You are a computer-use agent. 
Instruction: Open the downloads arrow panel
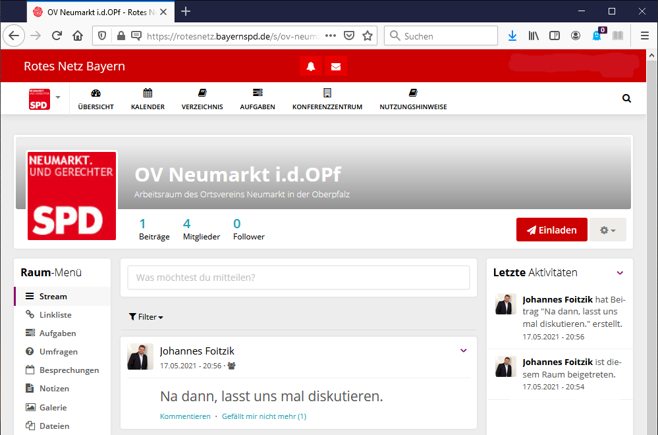512,36
